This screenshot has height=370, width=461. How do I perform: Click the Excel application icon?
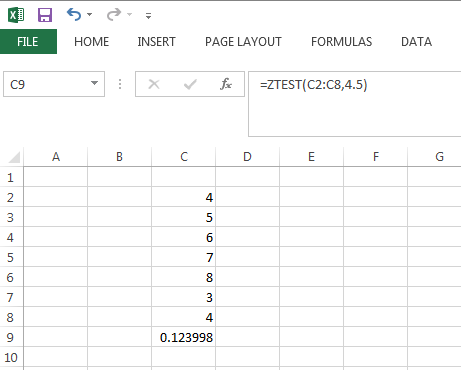point(16,15)
